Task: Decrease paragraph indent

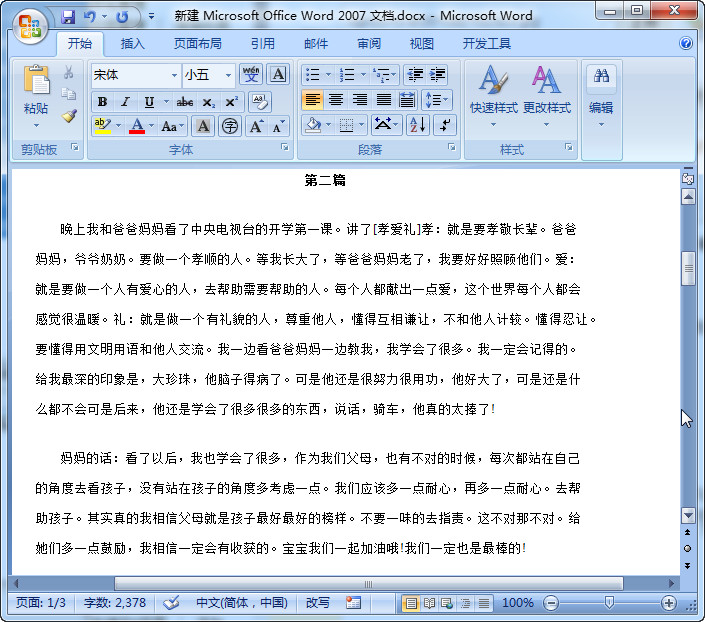Action: 415,75
